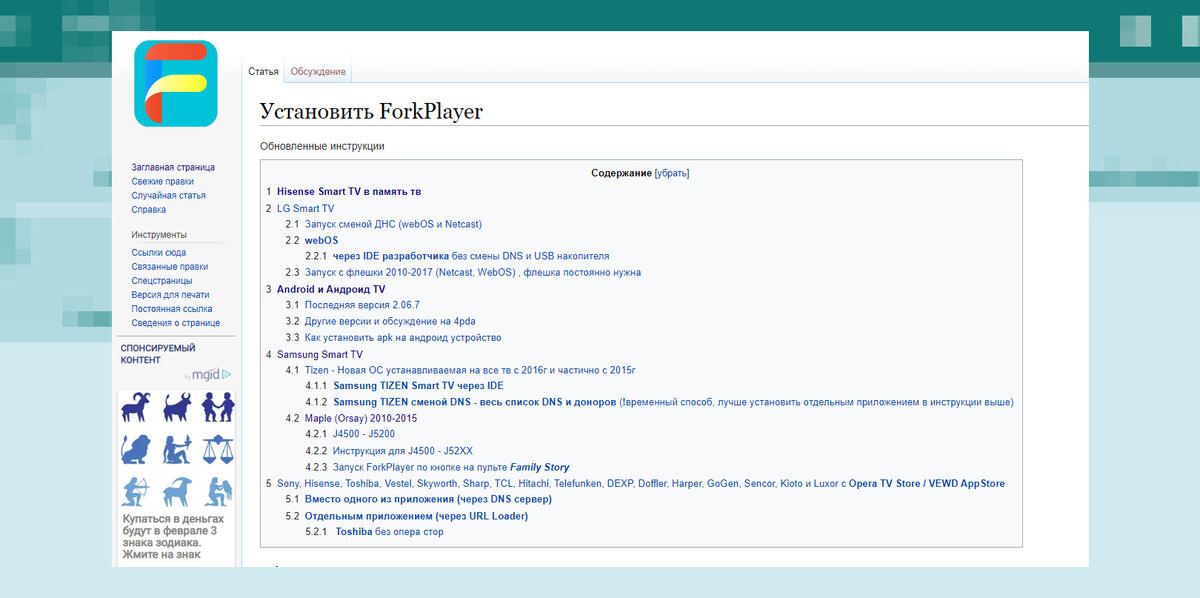Jump to Sony, Hisense, Toshiba section 5
The height and width of the screenshot is (598, 1200).
pyautogui.click(x=641, y=483)
